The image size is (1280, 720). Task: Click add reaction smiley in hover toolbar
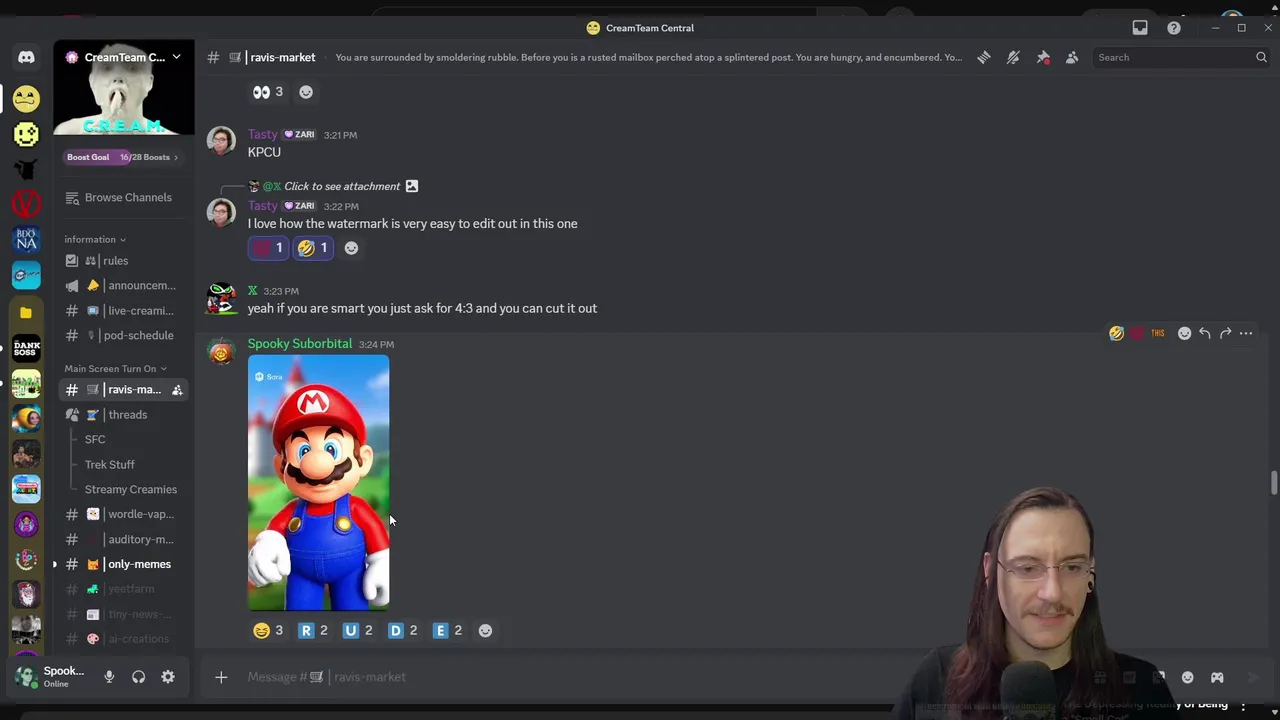1184,333
